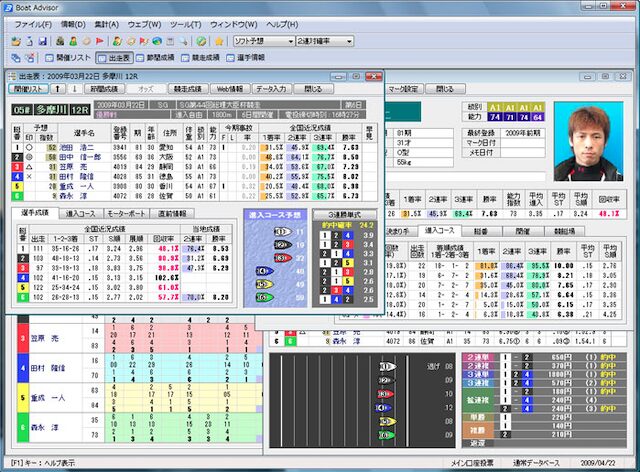Expand the 2連対確率 dropdown
This screenshot has height=472, width=640.
click(325, 41)
